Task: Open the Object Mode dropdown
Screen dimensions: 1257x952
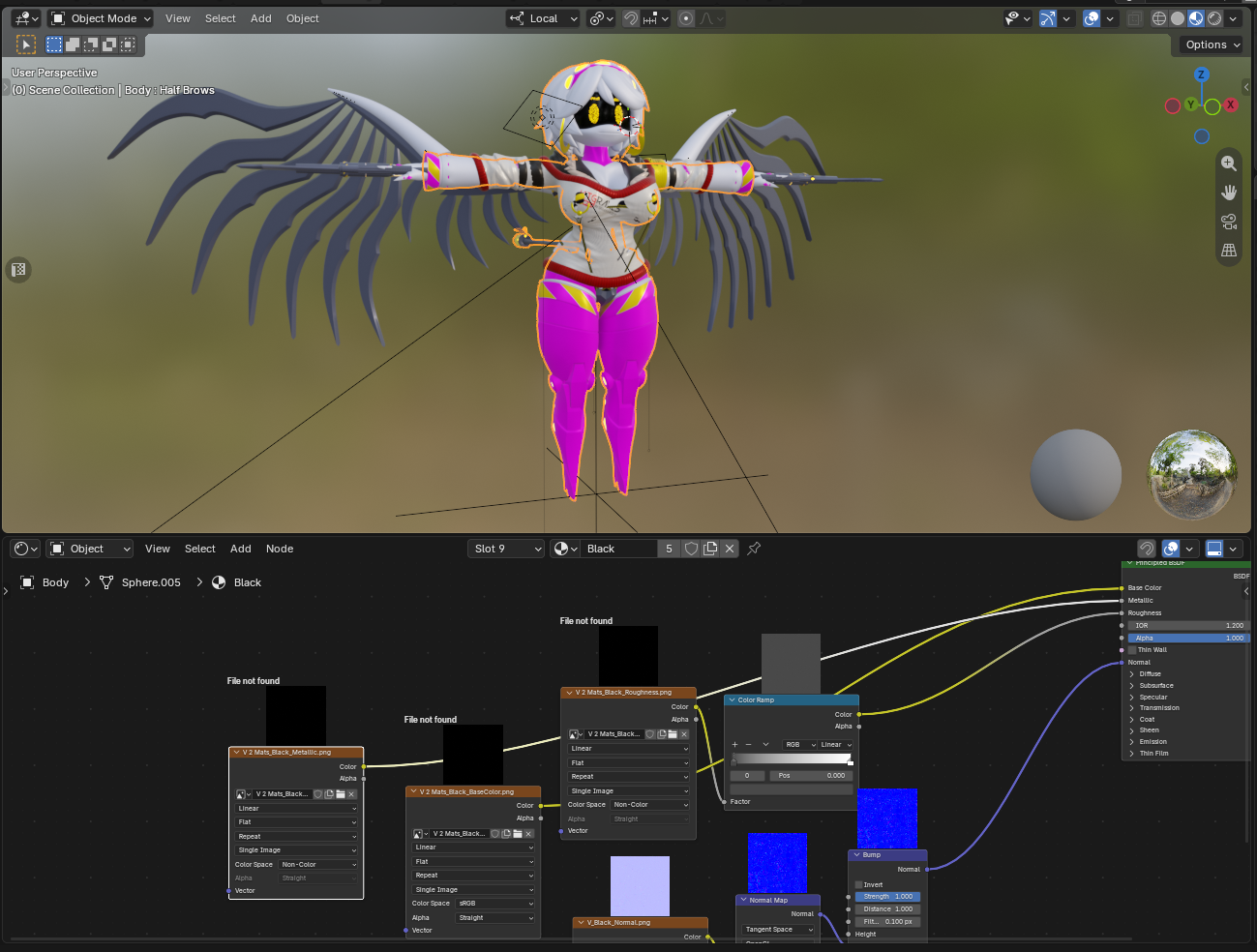Action: click(x=101, y=18)
